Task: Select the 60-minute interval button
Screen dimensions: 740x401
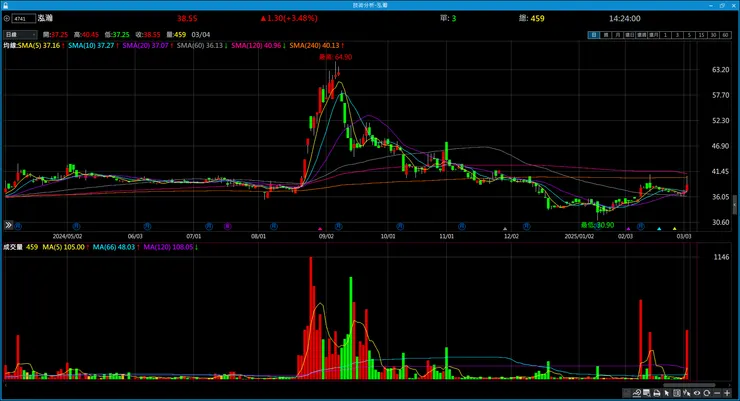Action: (x=725, y=35)
